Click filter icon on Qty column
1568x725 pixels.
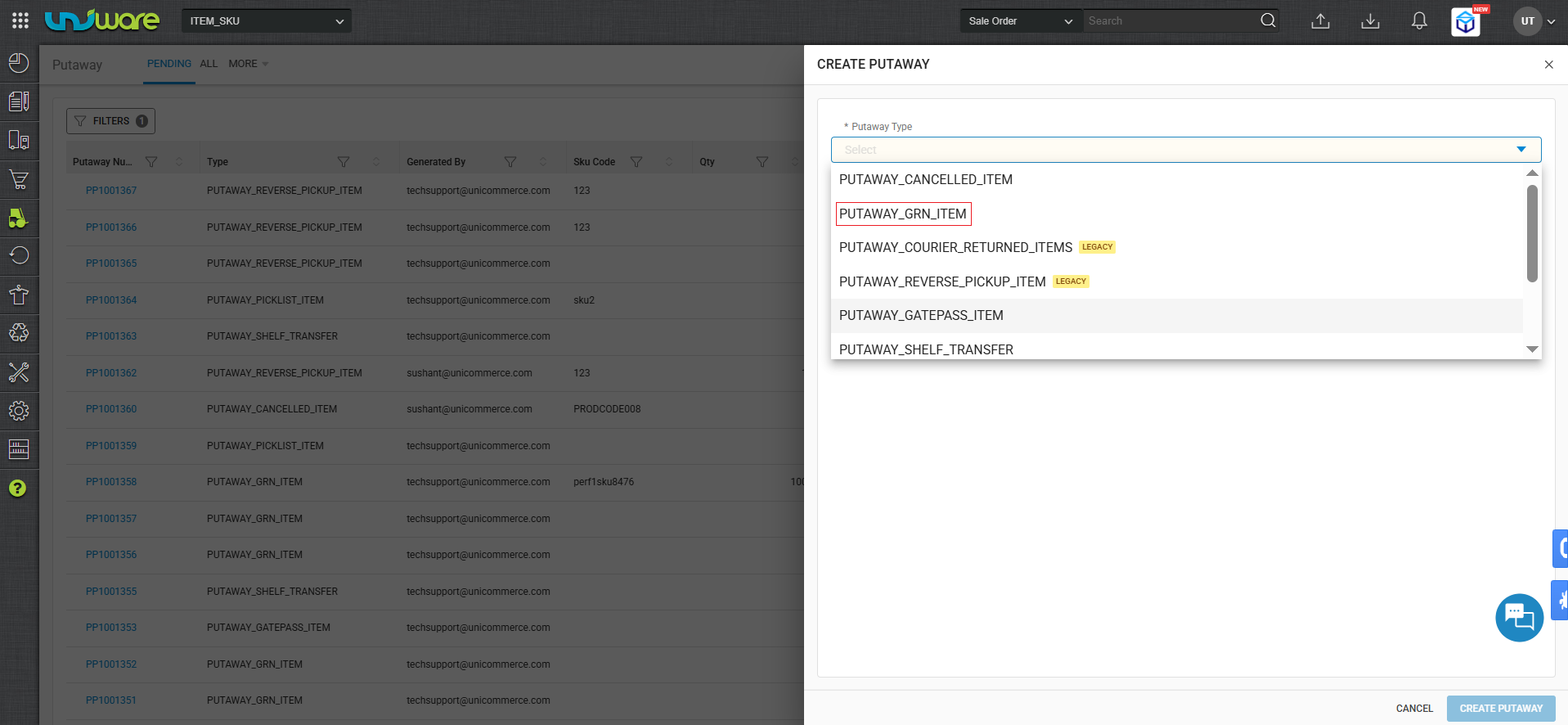tap(762, 162)
